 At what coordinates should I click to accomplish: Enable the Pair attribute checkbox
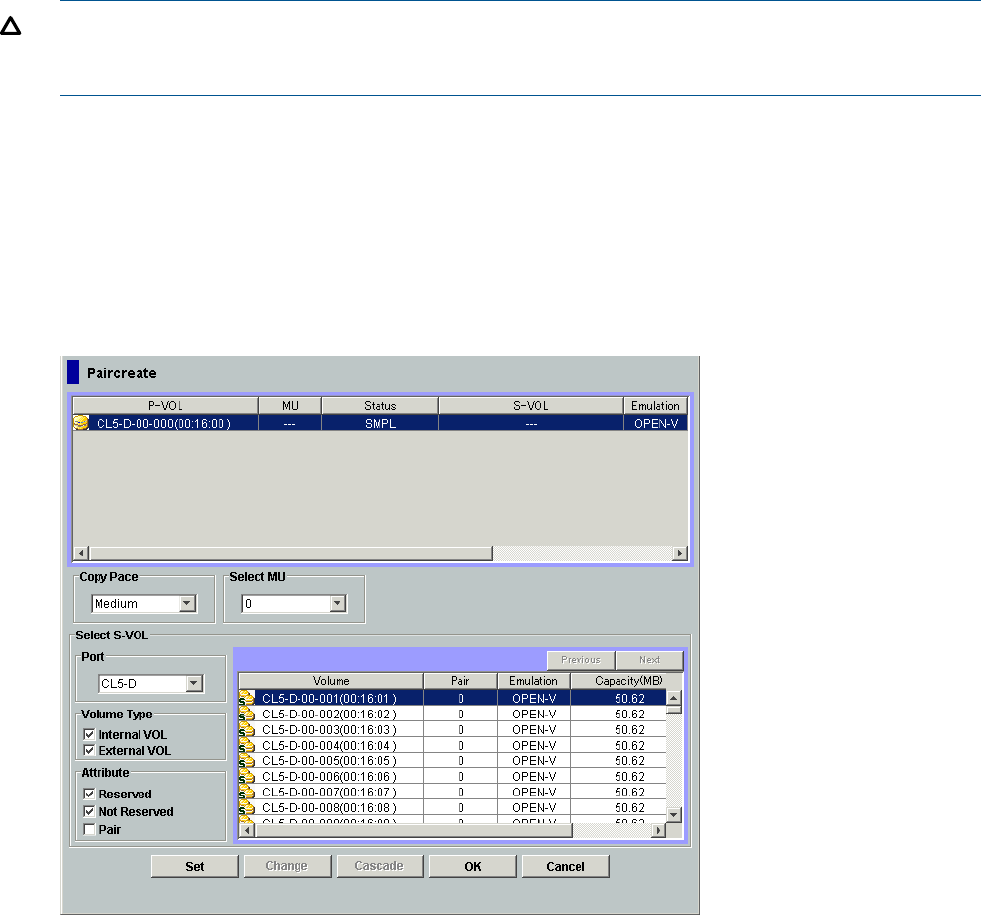pyautogui.click(x=89, y=830)
